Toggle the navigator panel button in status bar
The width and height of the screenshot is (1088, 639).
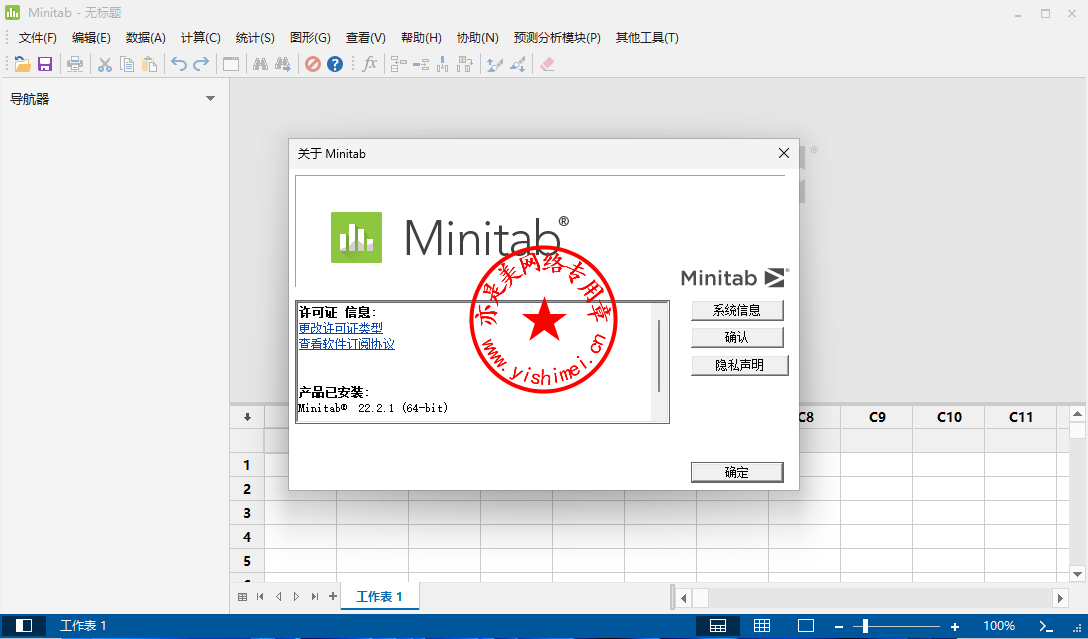24,626
